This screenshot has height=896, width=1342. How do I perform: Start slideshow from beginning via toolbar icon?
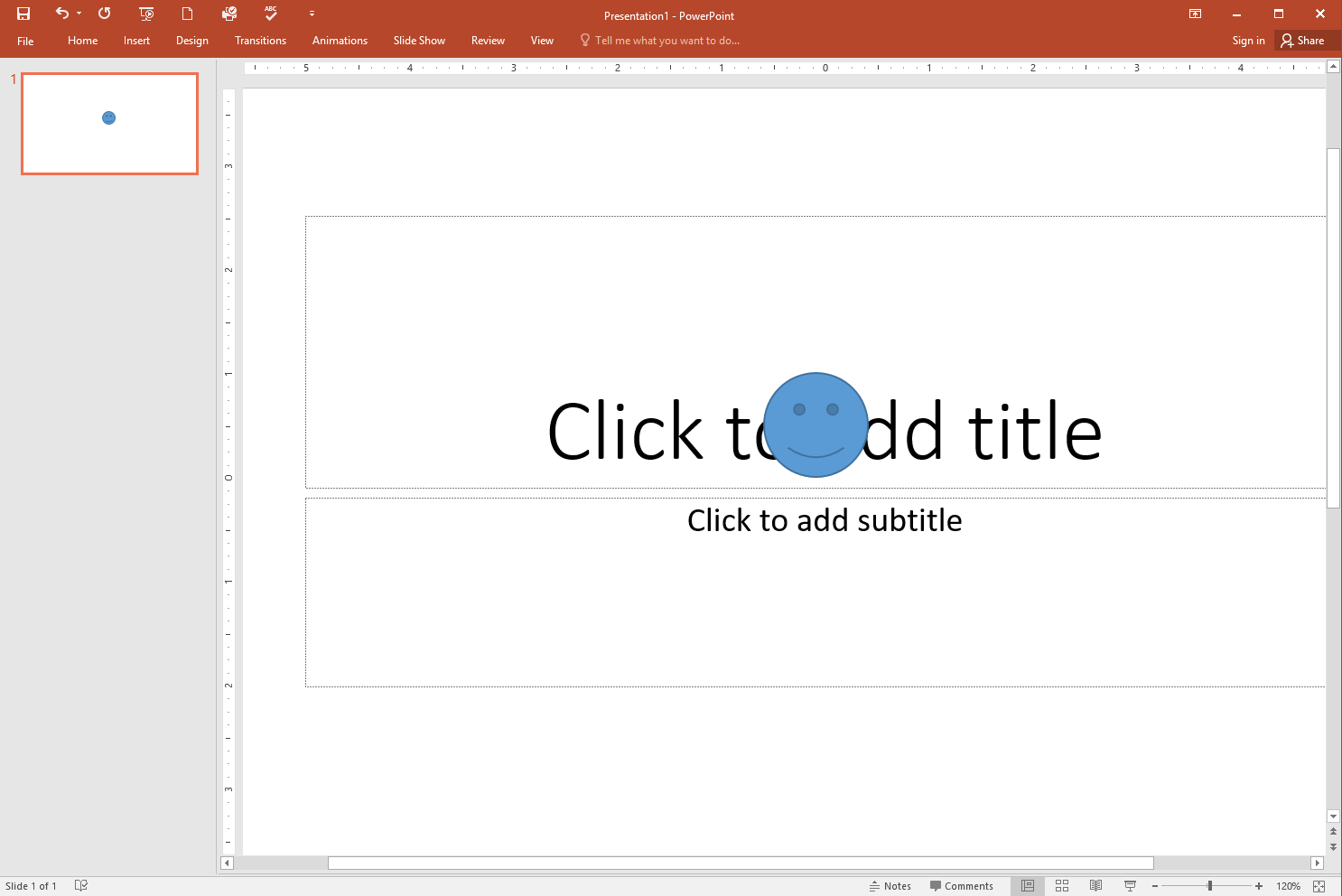(146, 14)
